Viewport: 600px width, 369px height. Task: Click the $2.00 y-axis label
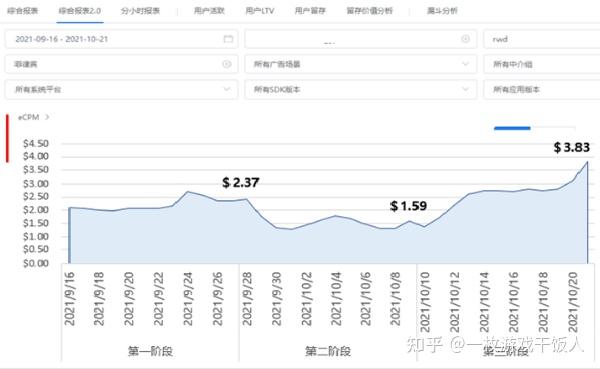36,210
